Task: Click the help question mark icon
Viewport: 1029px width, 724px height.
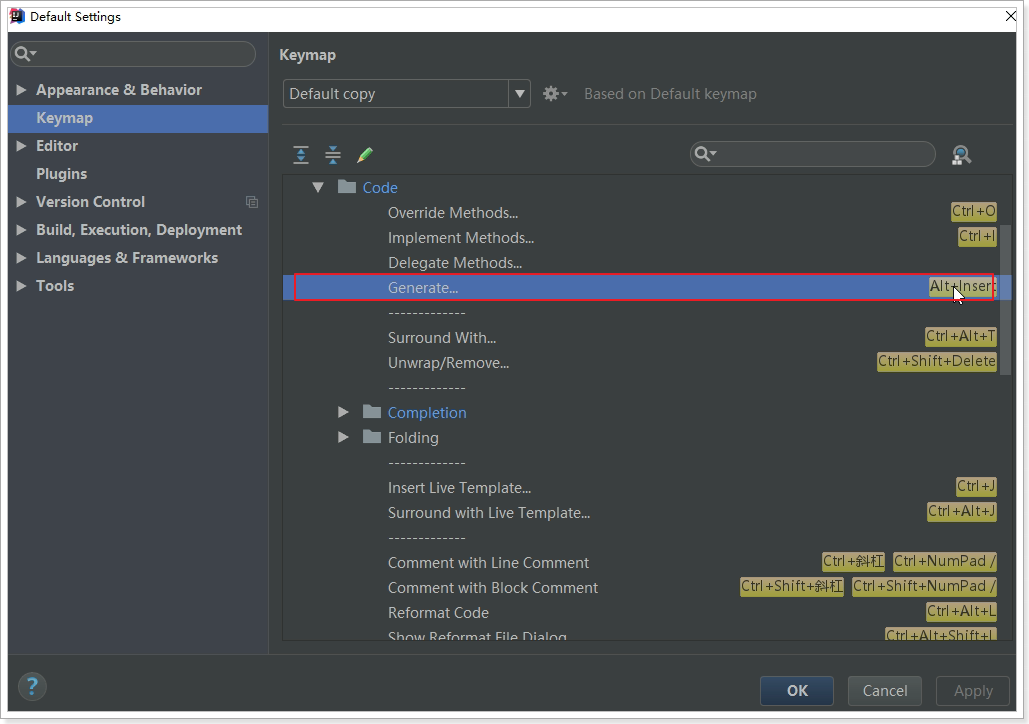Action: 32,687
